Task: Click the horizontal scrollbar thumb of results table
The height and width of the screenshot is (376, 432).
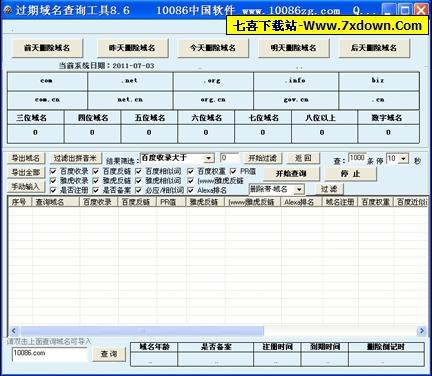Action: coord(142,331)
